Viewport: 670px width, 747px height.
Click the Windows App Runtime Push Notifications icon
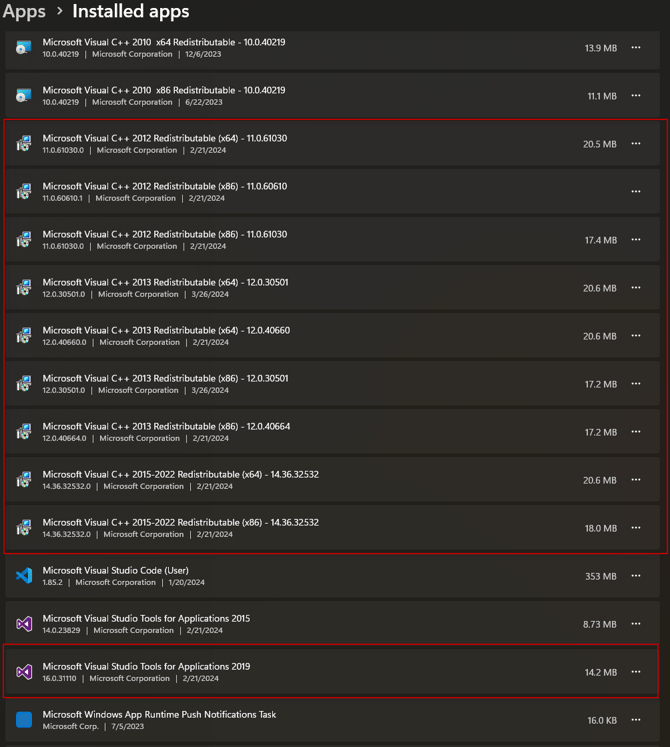[x=24, y=720]
